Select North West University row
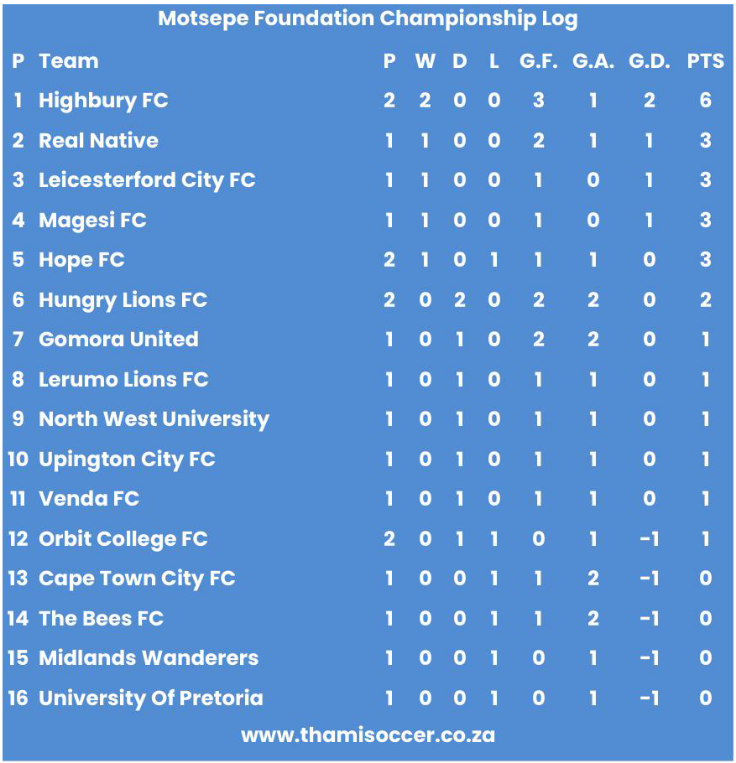The width and height of the screenshot is (736, 763). coord(368,419)
